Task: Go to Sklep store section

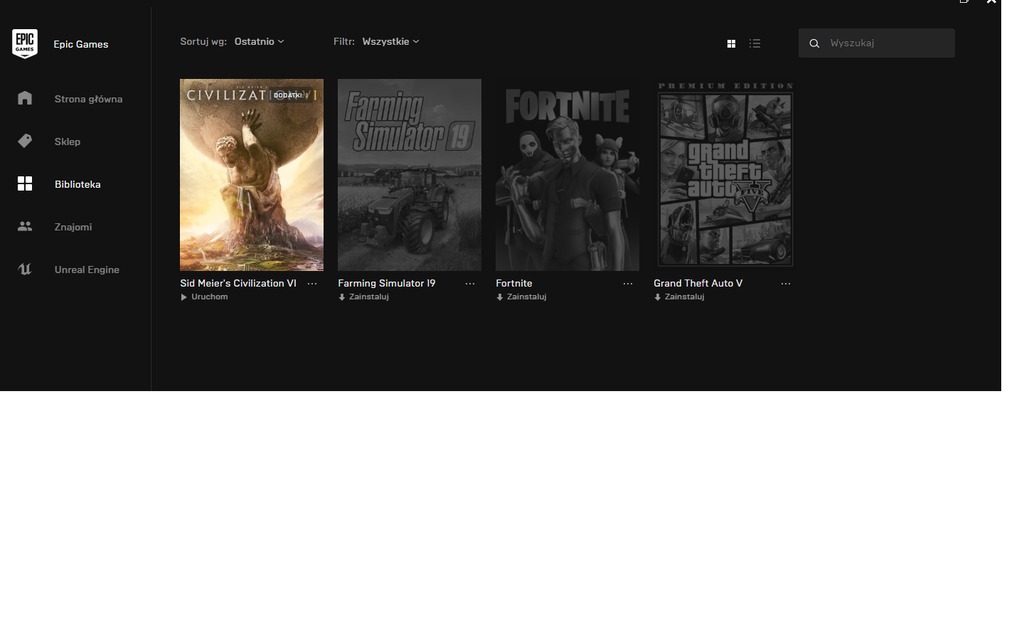Action: [x=67, y=142]
